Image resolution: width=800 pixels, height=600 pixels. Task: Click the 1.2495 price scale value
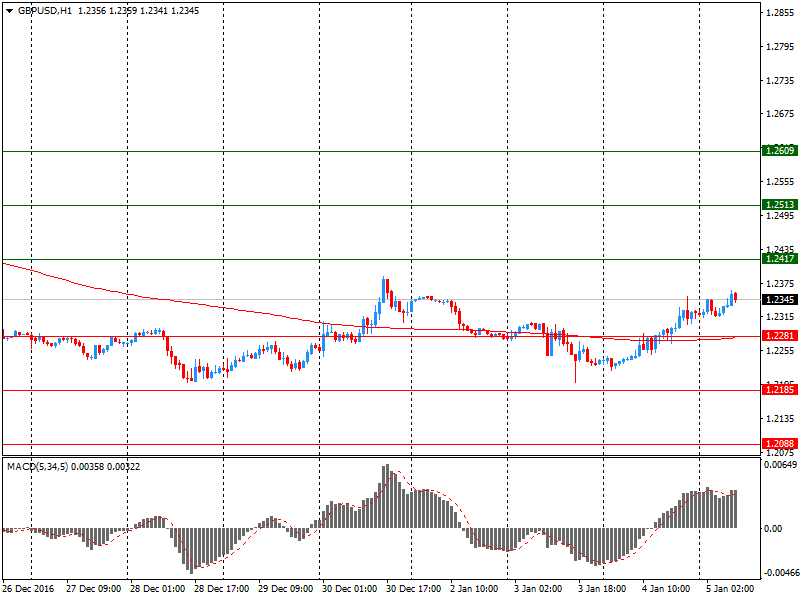coord(781,216)
